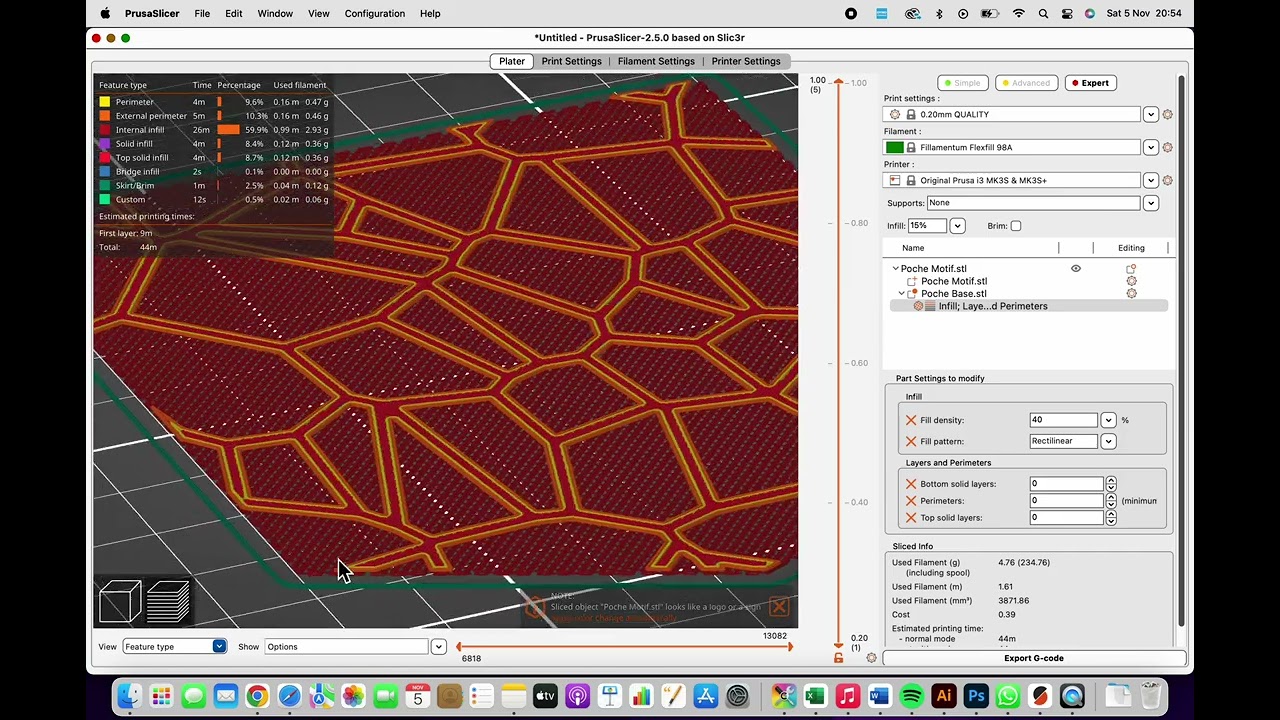The image size is (1280, 720).
Task: Open the Window menu
Action: [275, 14]
